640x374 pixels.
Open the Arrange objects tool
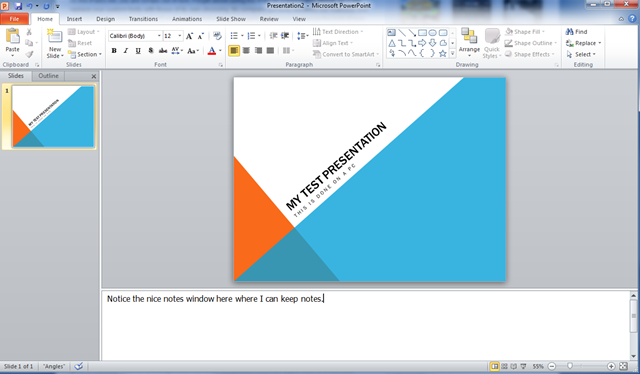(x=469, y=43)
